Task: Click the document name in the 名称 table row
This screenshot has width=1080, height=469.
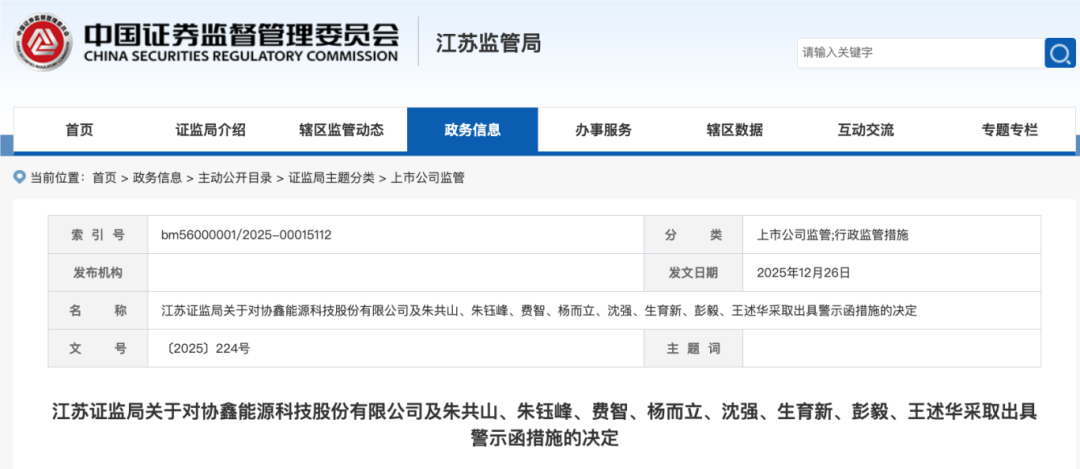Action: point(539,311)
